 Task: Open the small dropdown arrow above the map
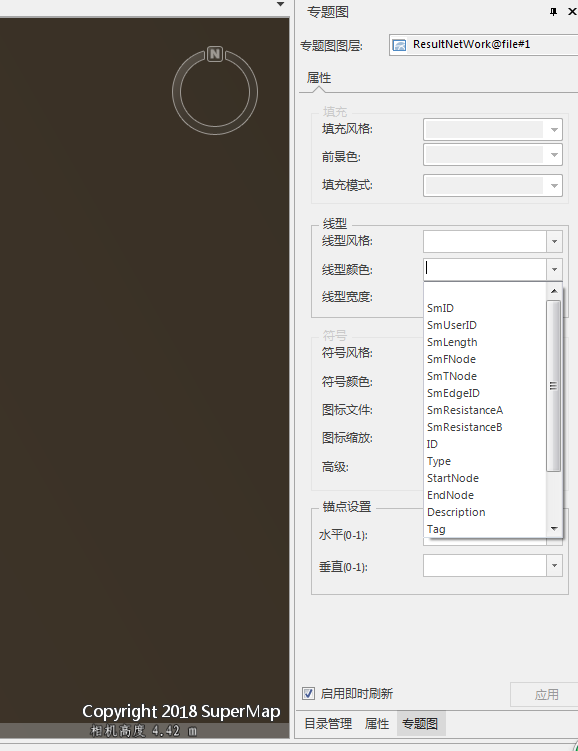tap(281, 4)
